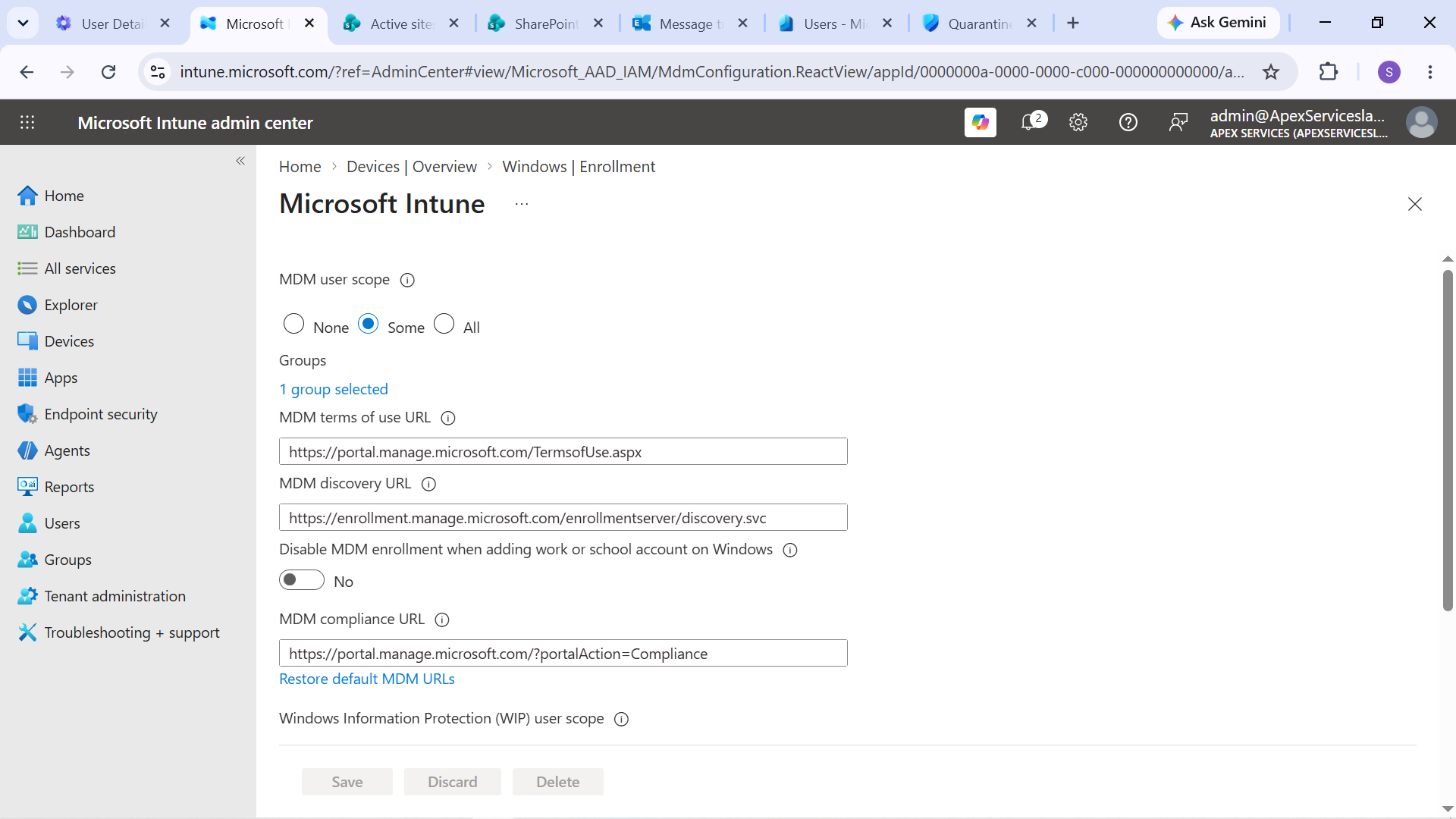Go to Windows | Enrollment breadcrumb

(579, 167)
